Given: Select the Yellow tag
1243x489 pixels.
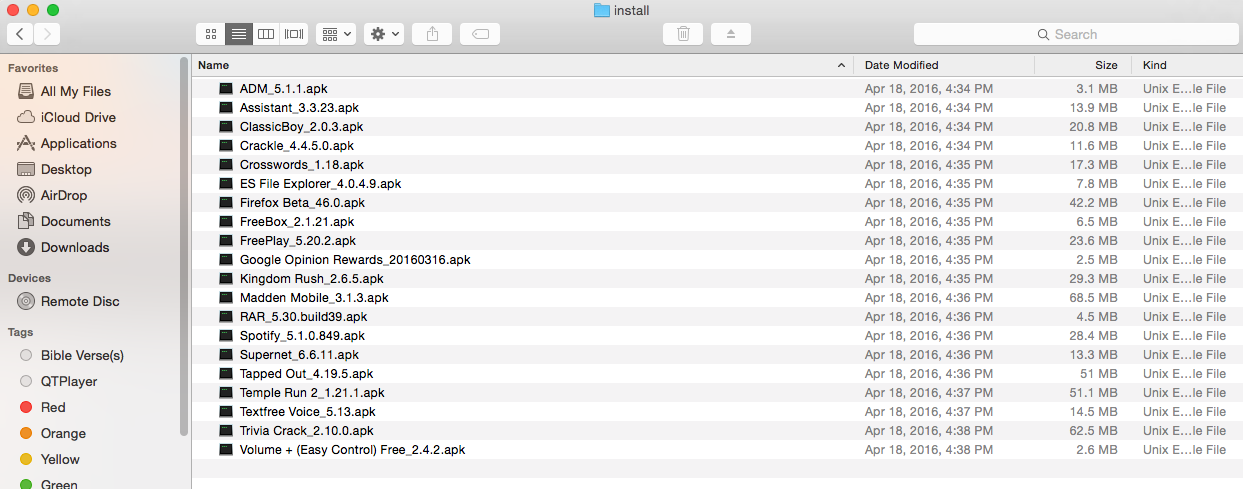Looking at the screenshot, I should (x=60, y=459).
